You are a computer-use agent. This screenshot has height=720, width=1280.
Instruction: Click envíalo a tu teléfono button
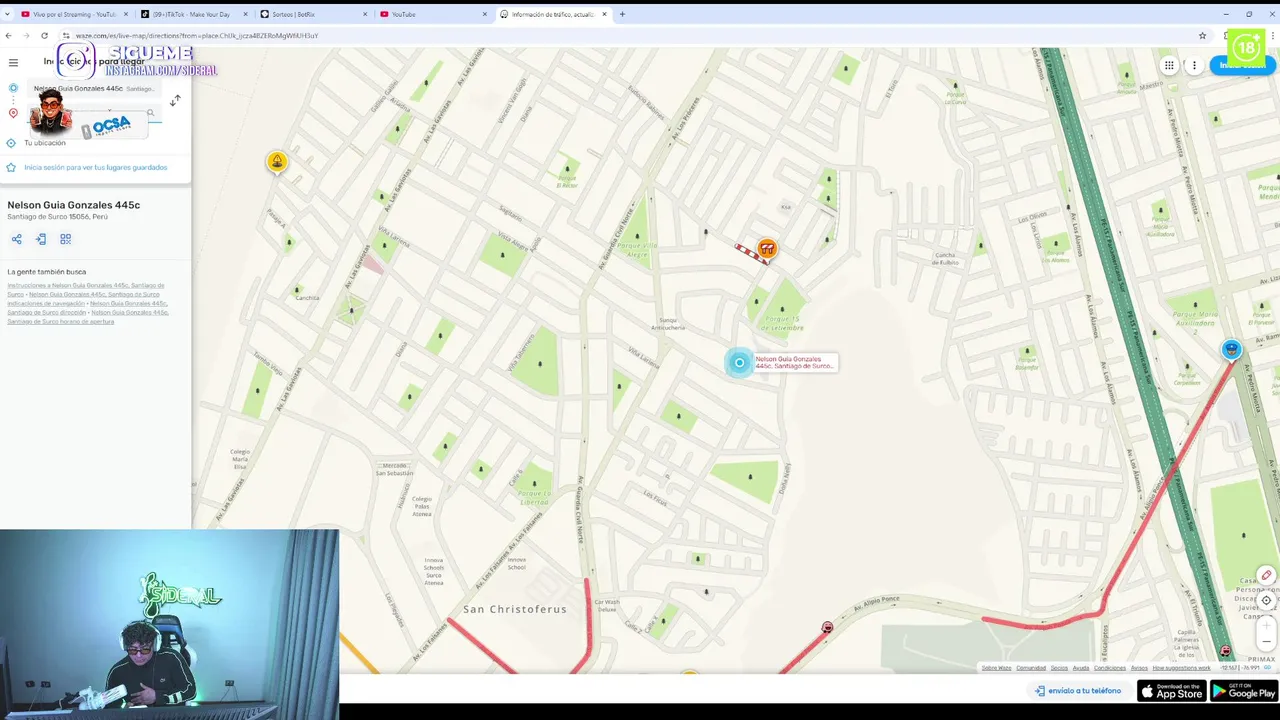1078,691
